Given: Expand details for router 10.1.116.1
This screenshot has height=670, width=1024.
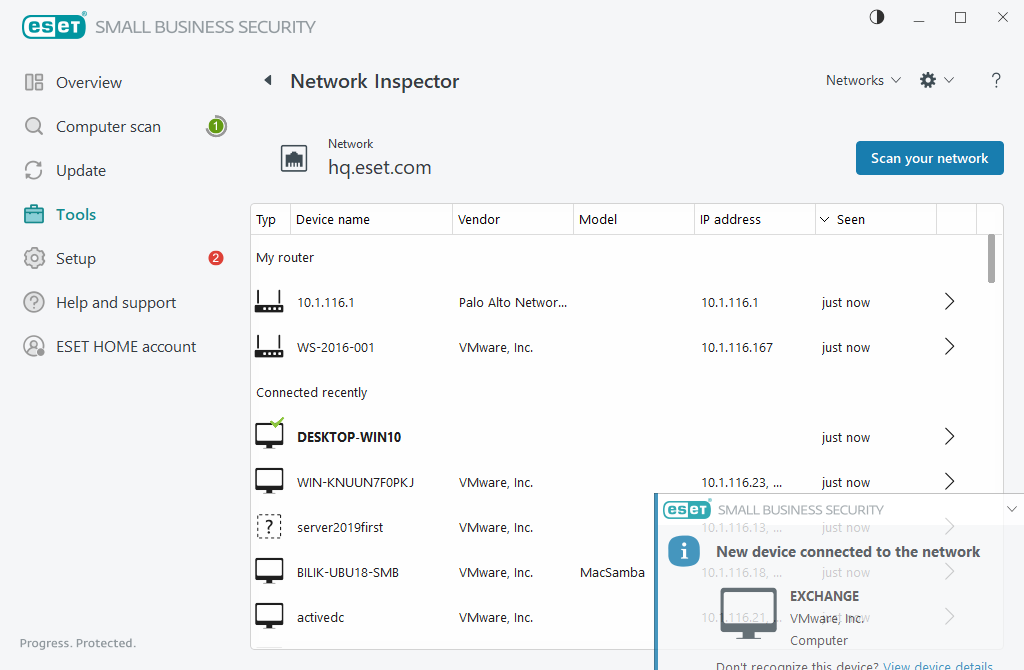Looking at the screenshot, I should (950, 302).
